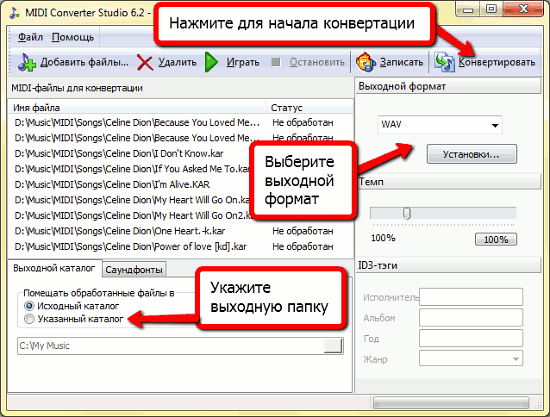Click the Конвертировать convert icon
The width and height of the screenshot is (550, 417).
(x=444, y=62)
